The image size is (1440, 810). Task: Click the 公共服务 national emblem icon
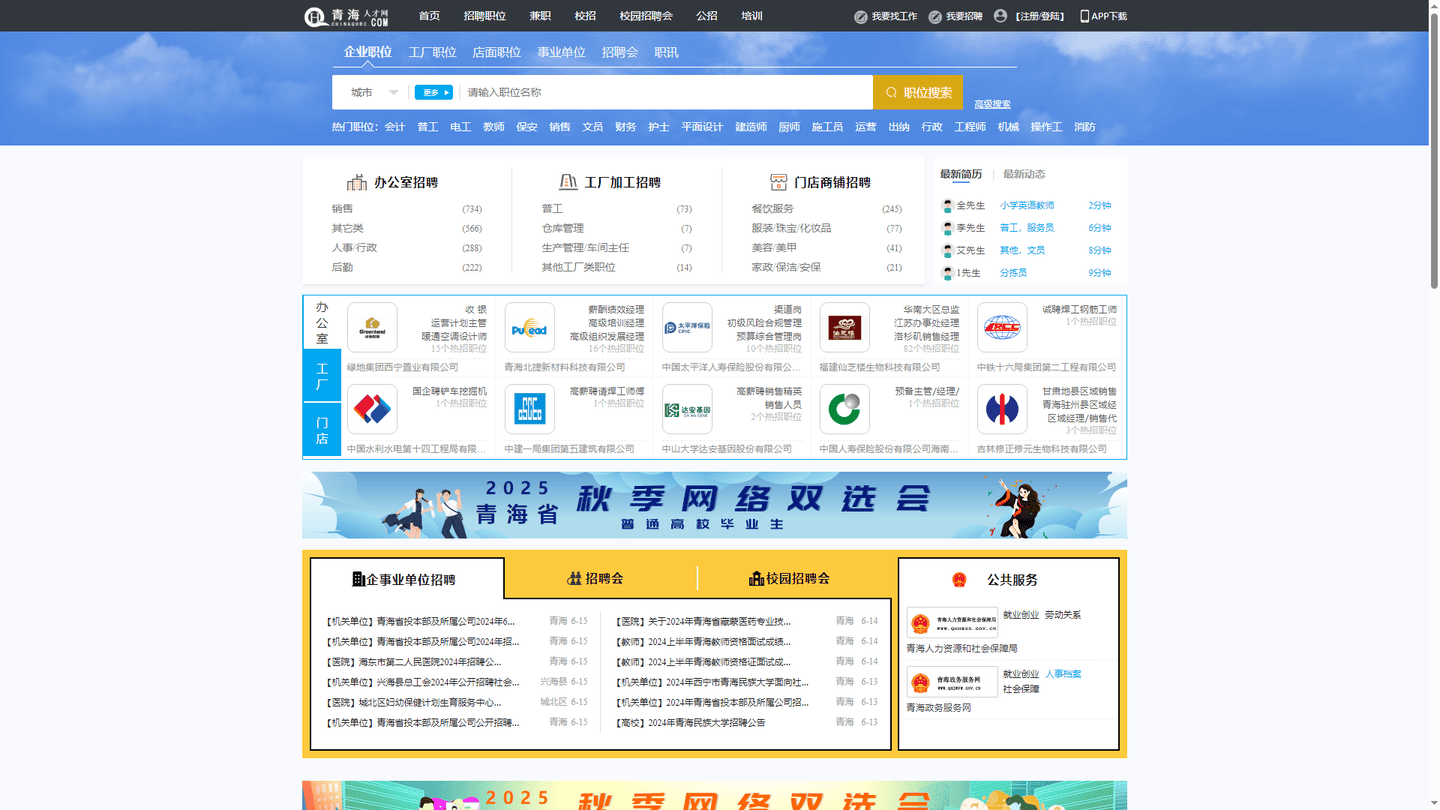[x=960, y=580]
